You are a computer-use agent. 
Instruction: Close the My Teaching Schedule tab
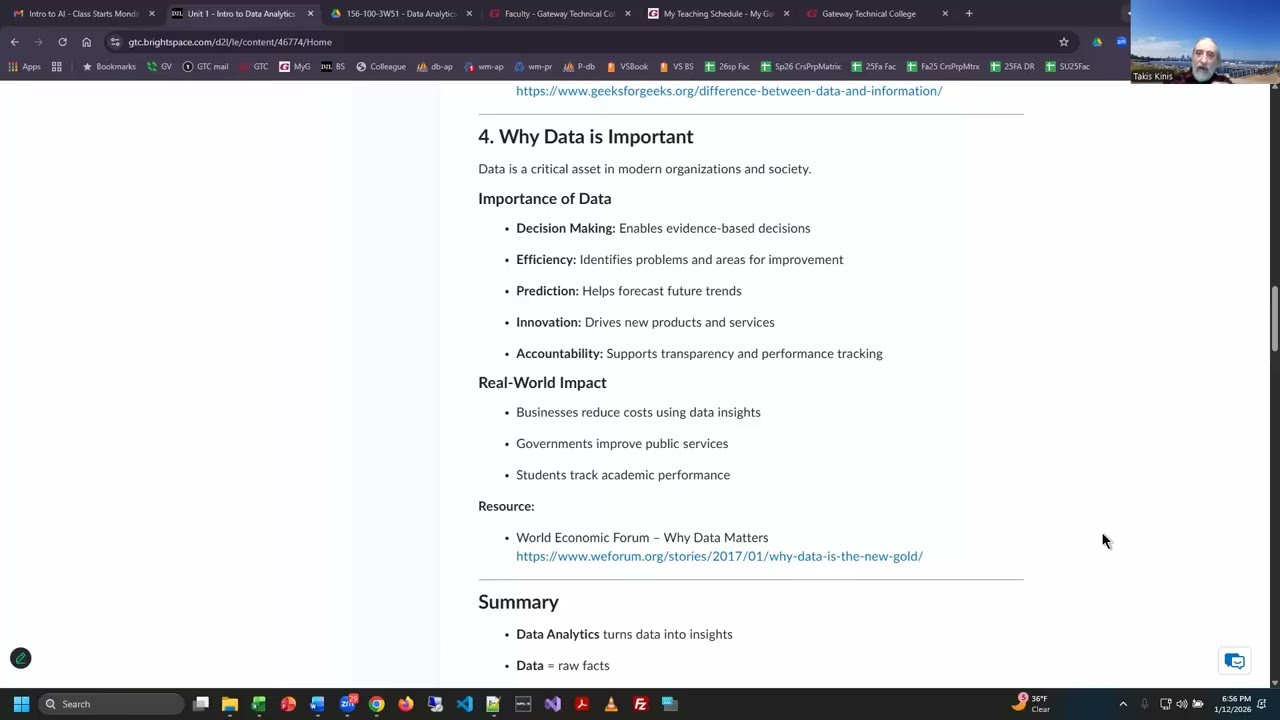pos(786,14)
